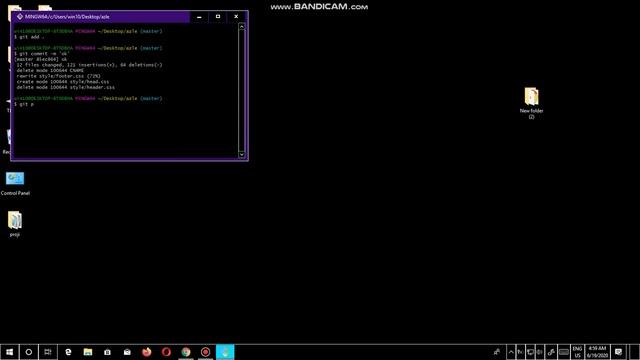Open the Mail app from the taskbar
The height and width of the screenshot is (360, 640).
127,352
